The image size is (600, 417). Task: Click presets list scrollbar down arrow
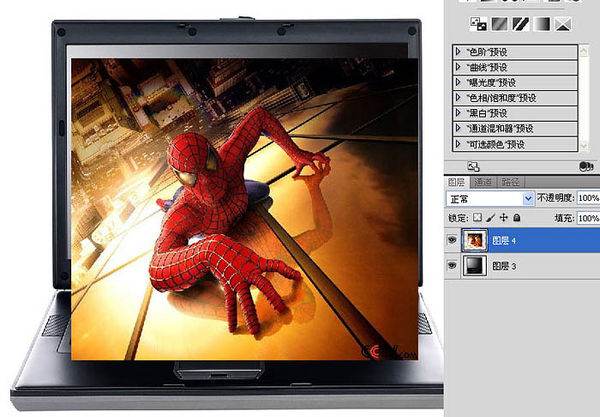[x=584, y=145]
